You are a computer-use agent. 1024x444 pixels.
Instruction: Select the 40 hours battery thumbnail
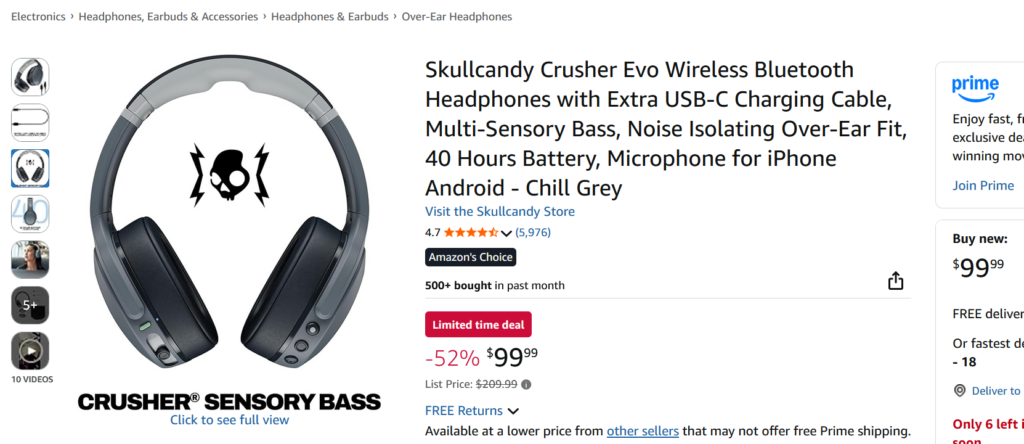tap(30, 213)
